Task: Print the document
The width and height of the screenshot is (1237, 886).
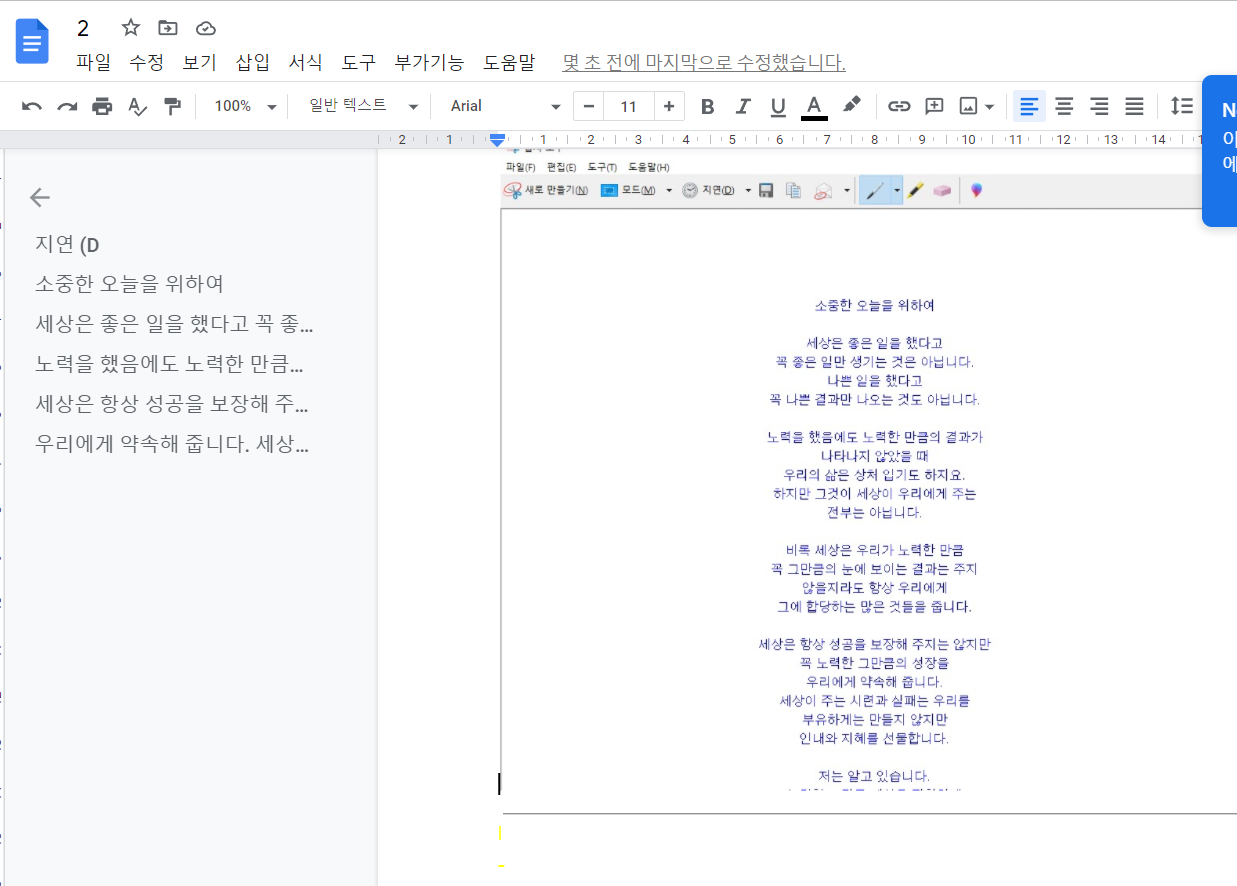Action: tap(102, 106)
